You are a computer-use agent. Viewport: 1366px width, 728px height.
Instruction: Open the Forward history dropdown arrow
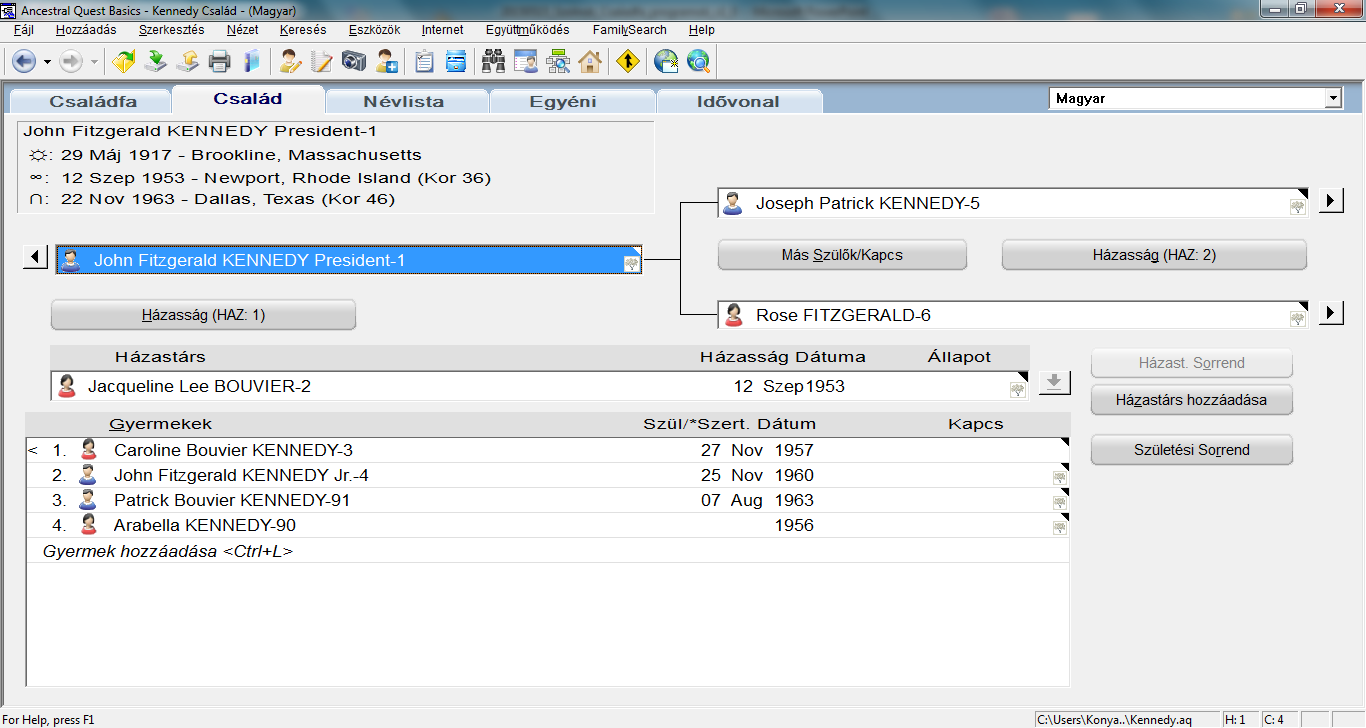(x=94, y=62)
